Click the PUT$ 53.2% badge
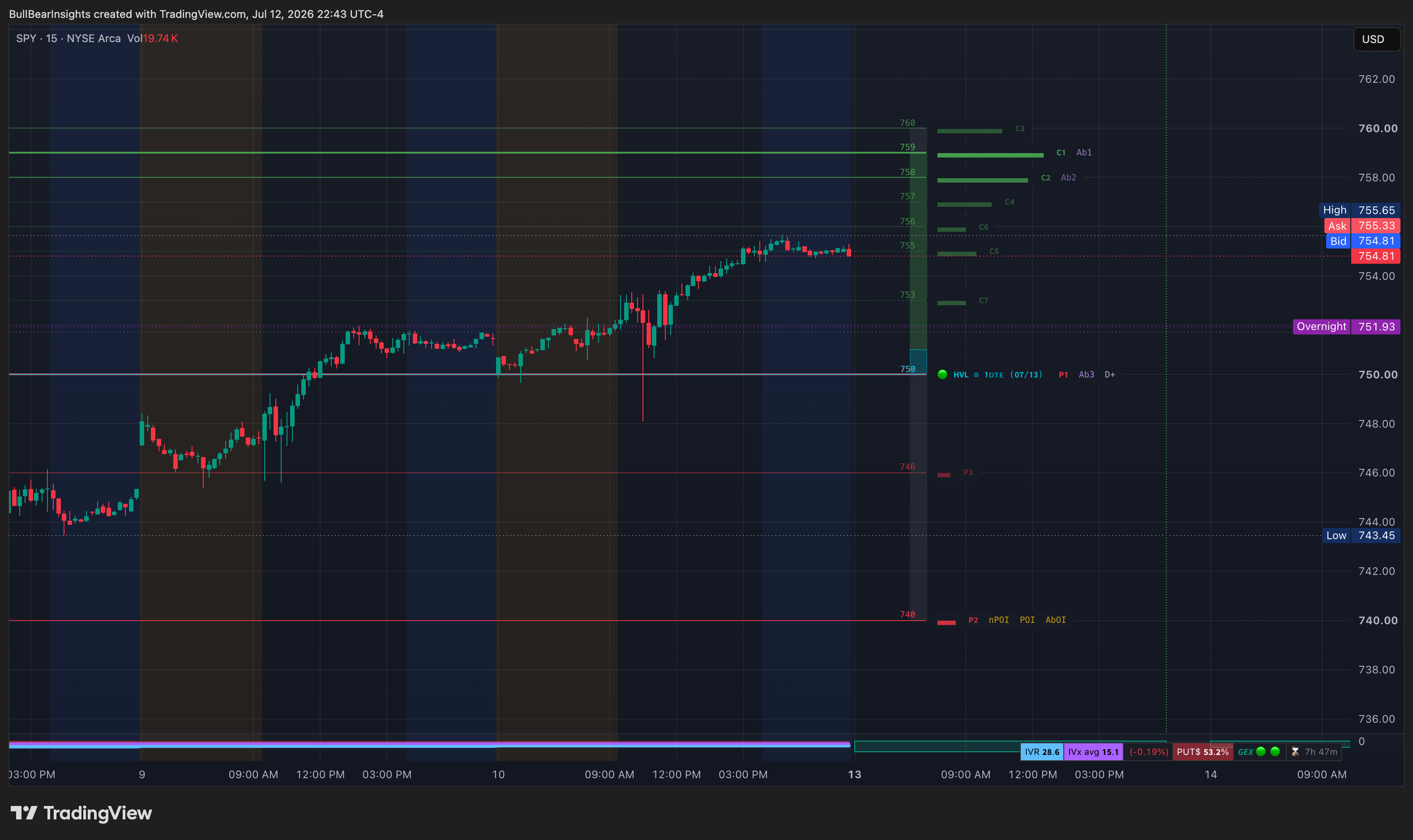 (x=1203, y=752)
